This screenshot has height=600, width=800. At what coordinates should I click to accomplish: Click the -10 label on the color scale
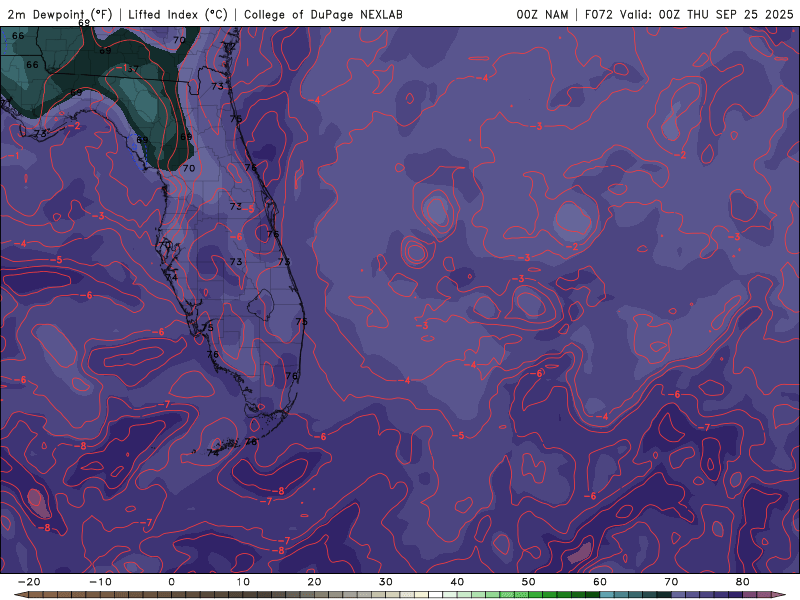[100, 582]
